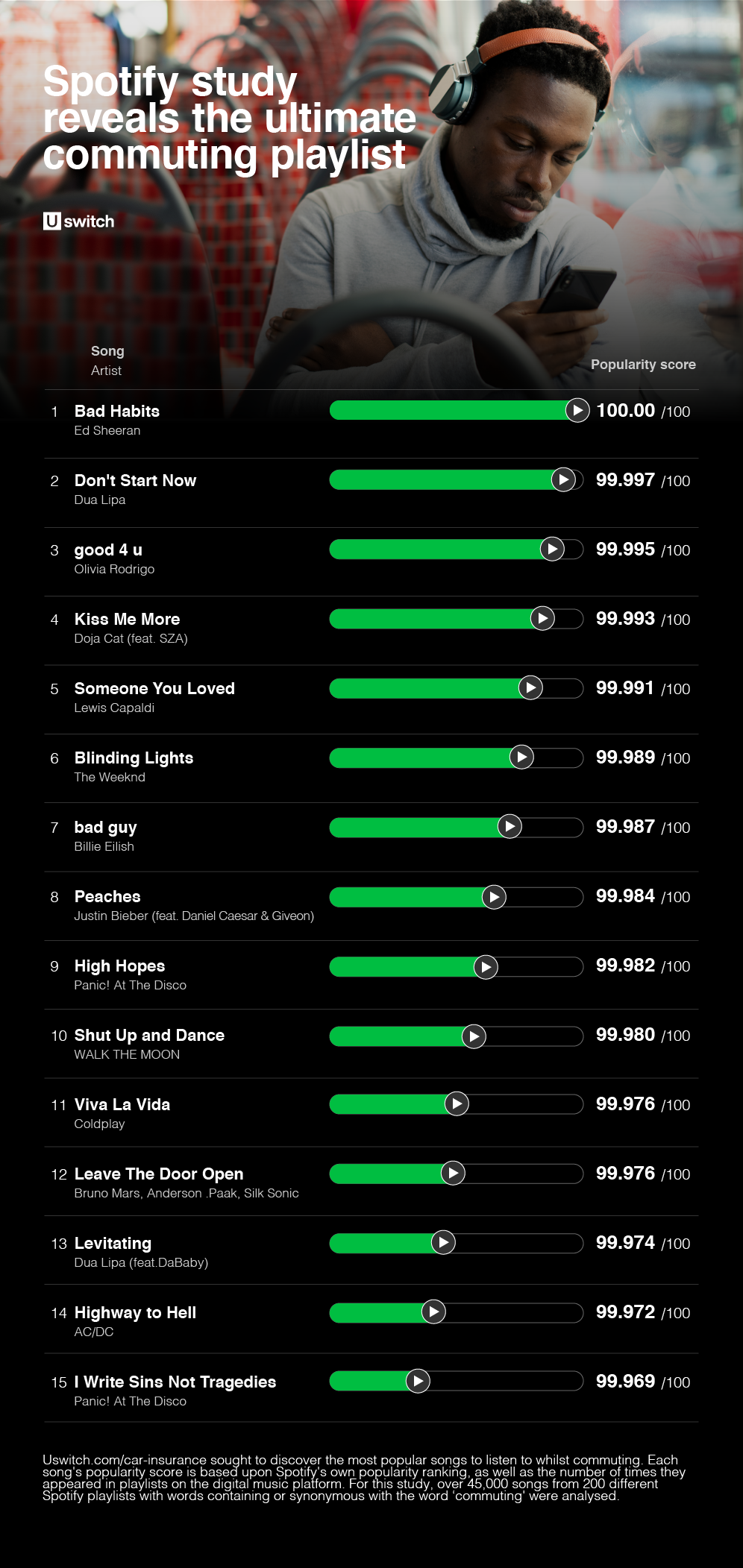The image size is (743, 1568).
Task: Click the Ed Sheeran artist name
Action: click(x=107, y=430)
